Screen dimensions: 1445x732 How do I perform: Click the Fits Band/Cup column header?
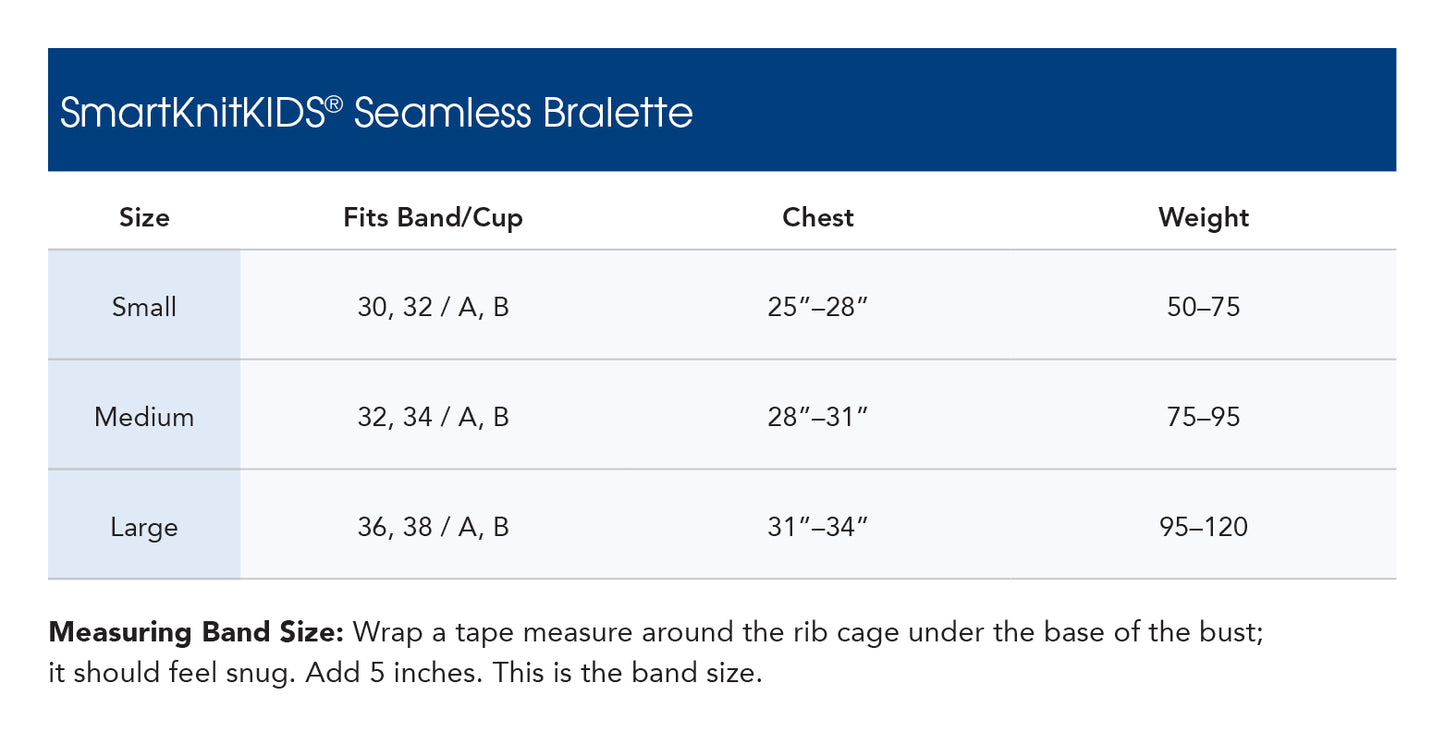[433, 217]
